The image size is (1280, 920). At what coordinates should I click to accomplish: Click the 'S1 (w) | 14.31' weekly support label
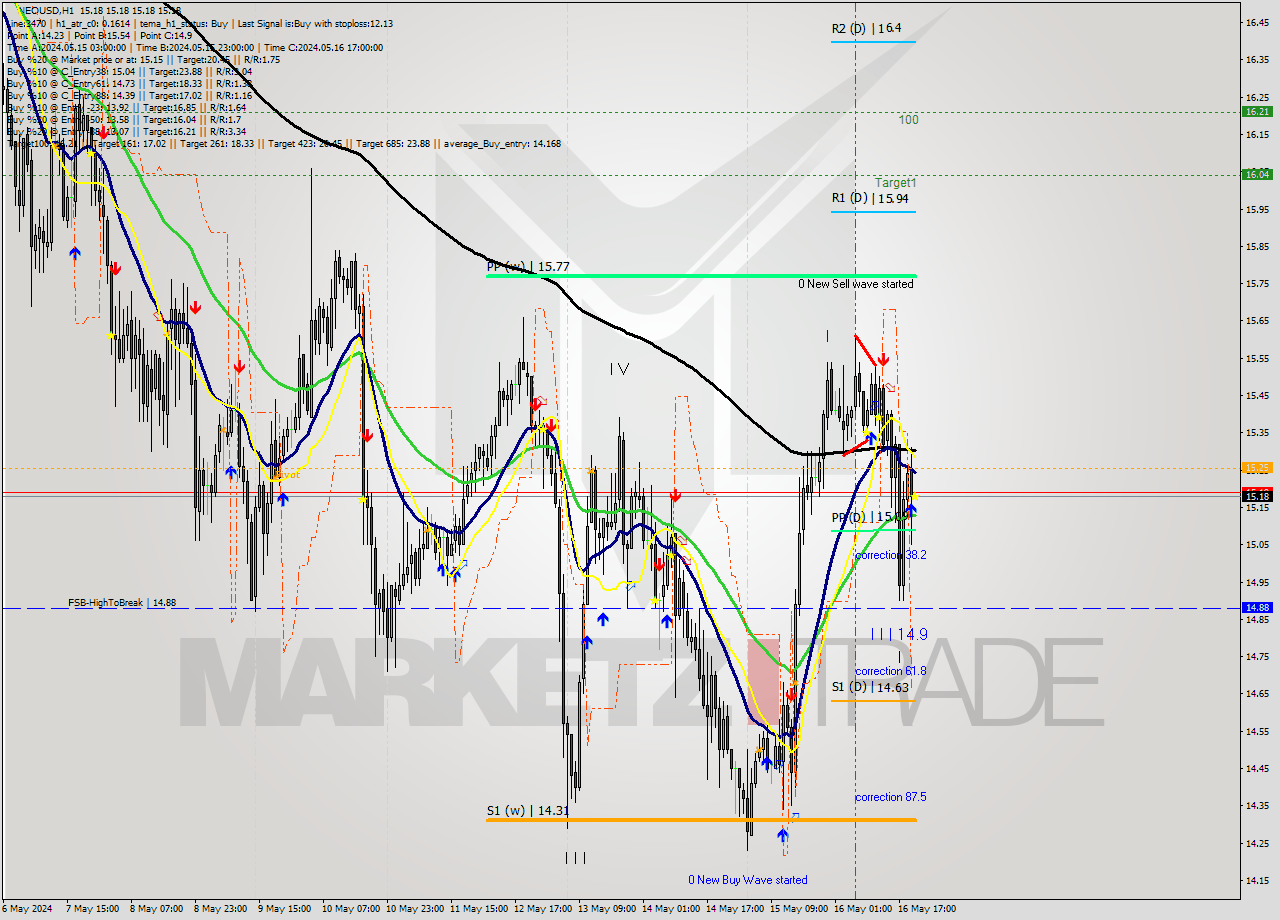pyautogui.click(x=528, y=811)
